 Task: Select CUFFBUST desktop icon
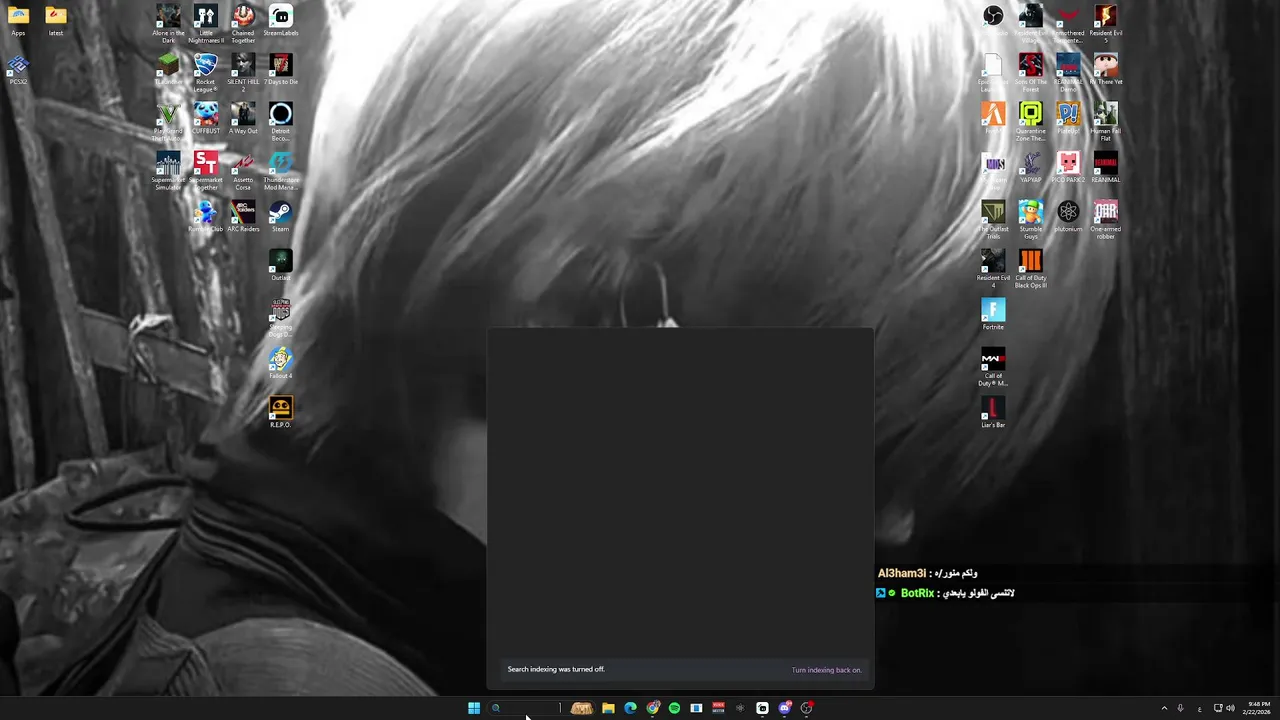tap(206, 119)
